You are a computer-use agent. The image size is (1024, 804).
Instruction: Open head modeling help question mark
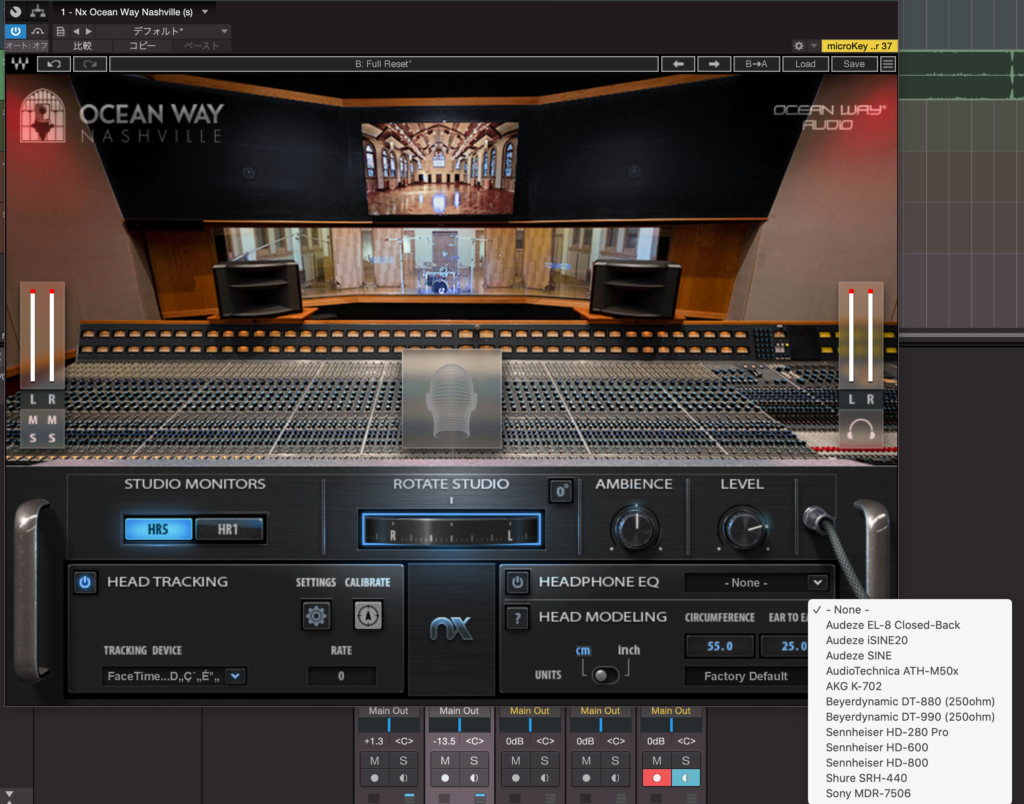pos(517,617)
